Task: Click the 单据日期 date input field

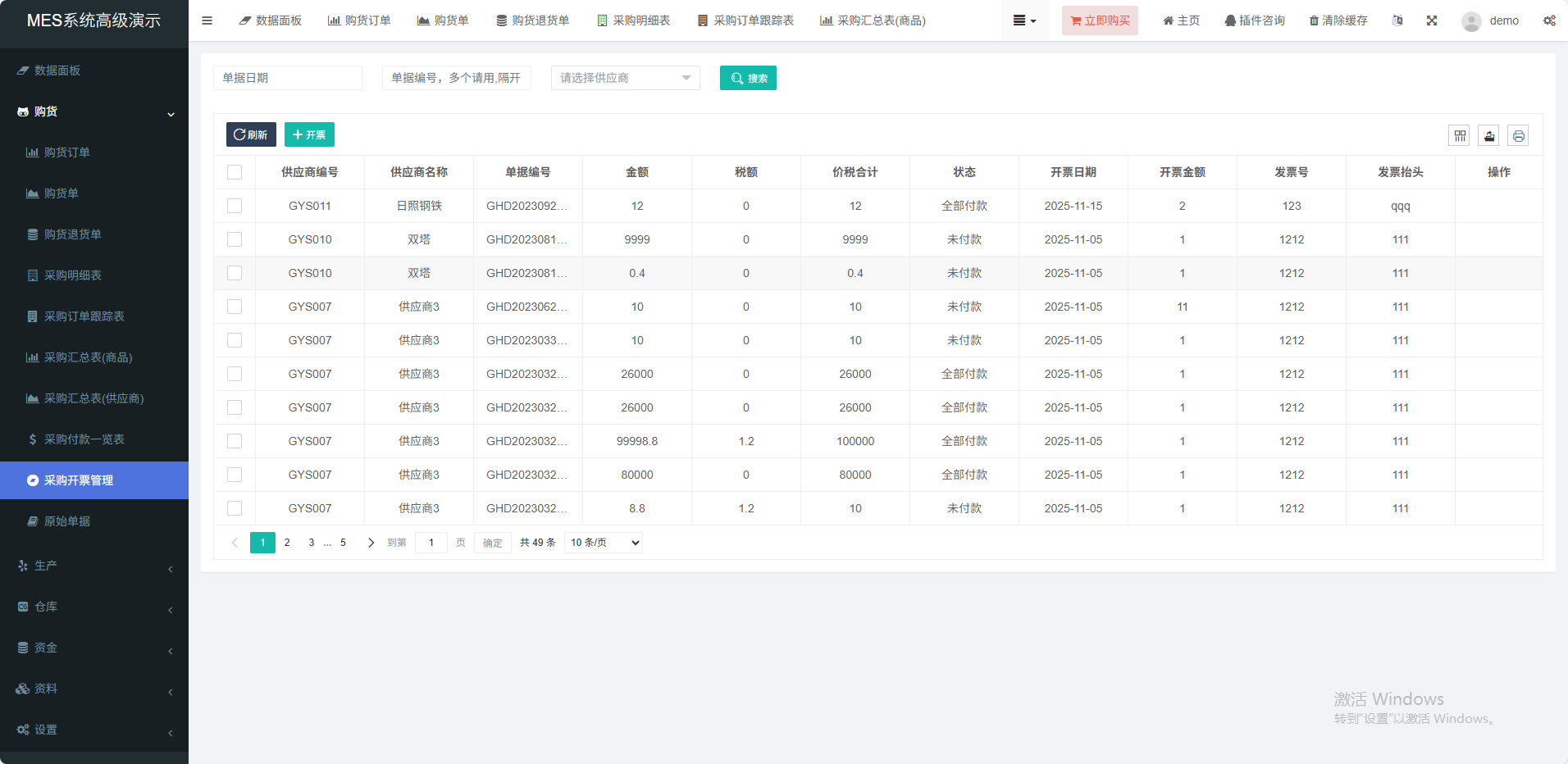Action: coord(287,78)
